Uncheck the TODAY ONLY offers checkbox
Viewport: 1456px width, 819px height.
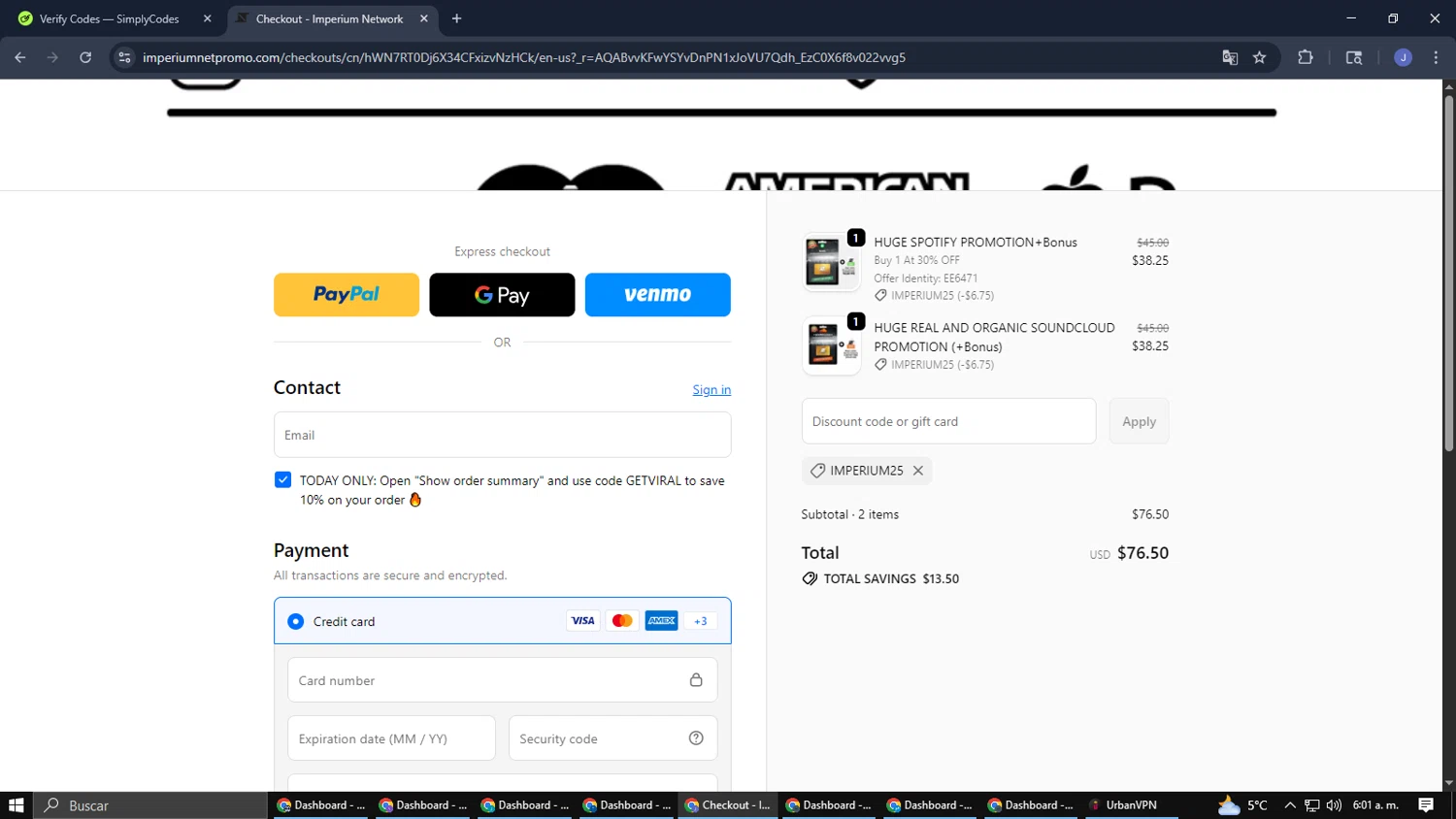(x=282, y=479)
